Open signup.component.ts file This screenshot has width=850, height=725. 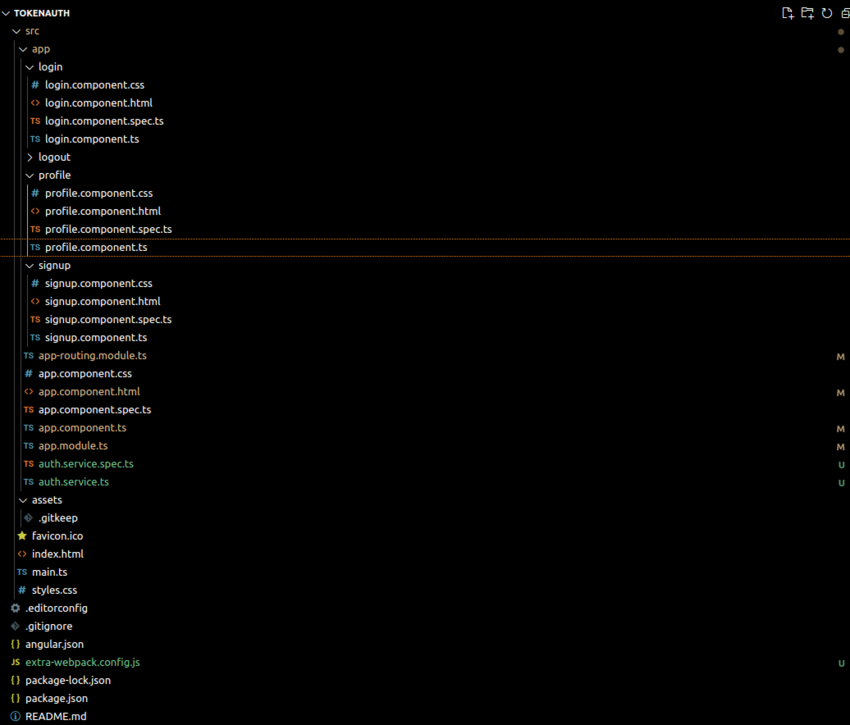(x=95, y=337)
